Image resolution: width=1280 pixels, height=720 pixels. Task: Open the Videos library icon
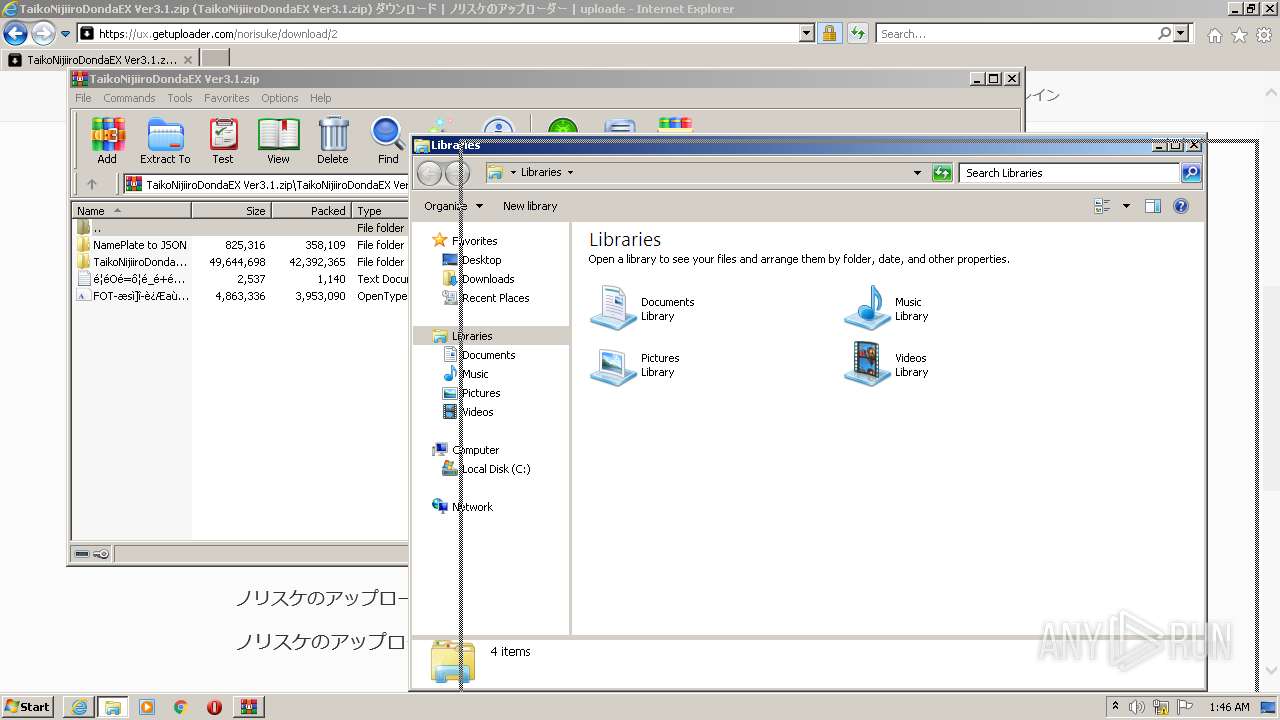[x=867, y=365]
